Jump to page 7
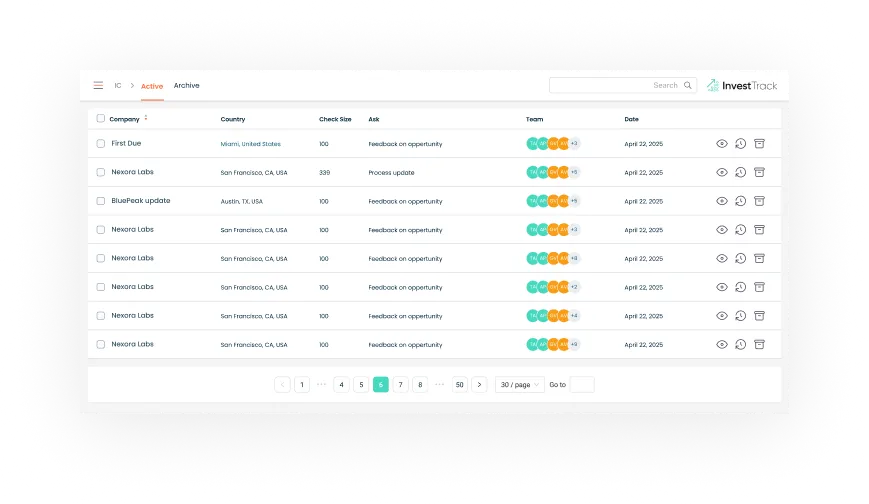 click(400, 384)
